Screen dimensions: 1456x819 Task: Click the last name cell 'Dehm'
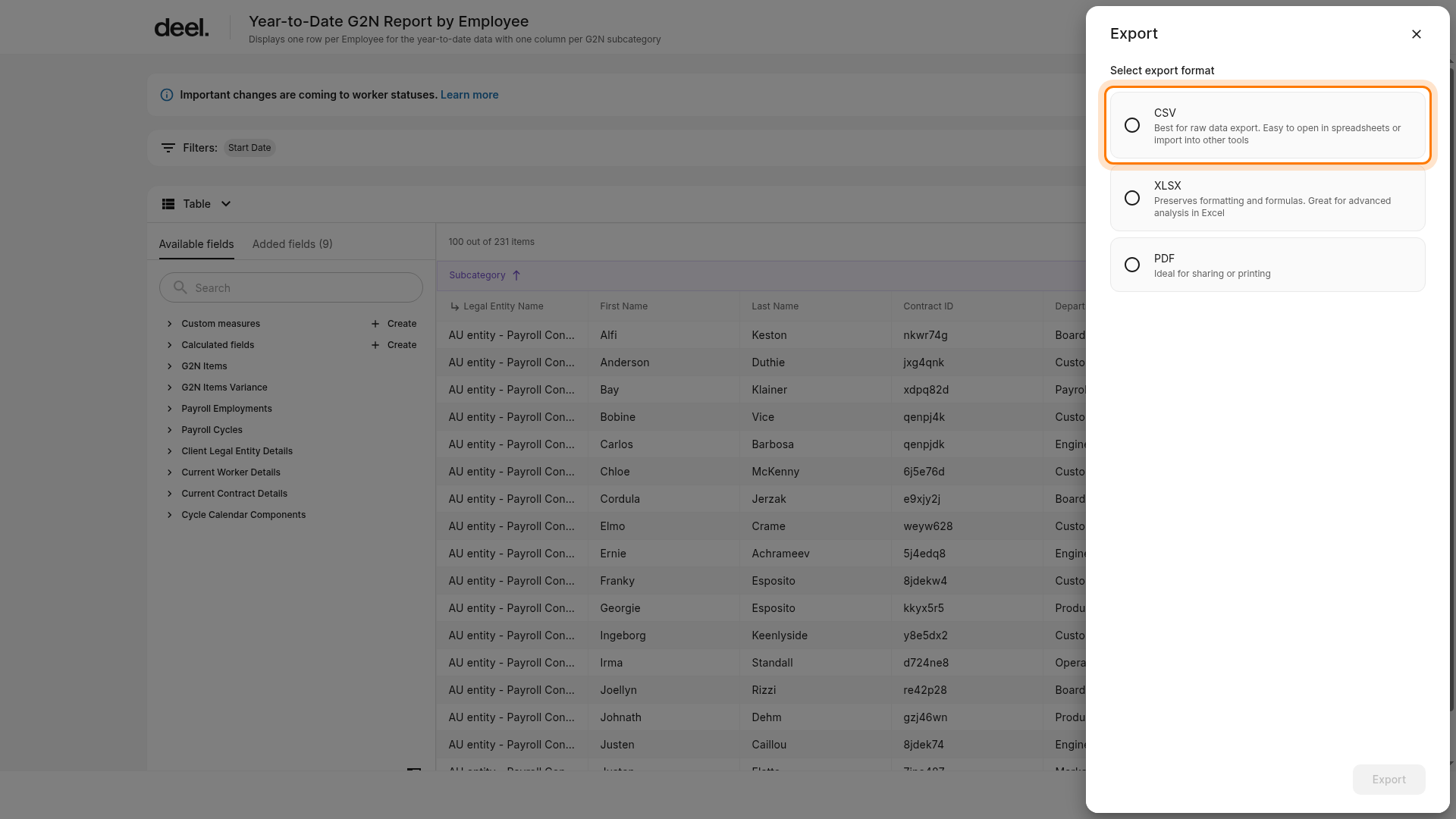click(x=767, y=717)
